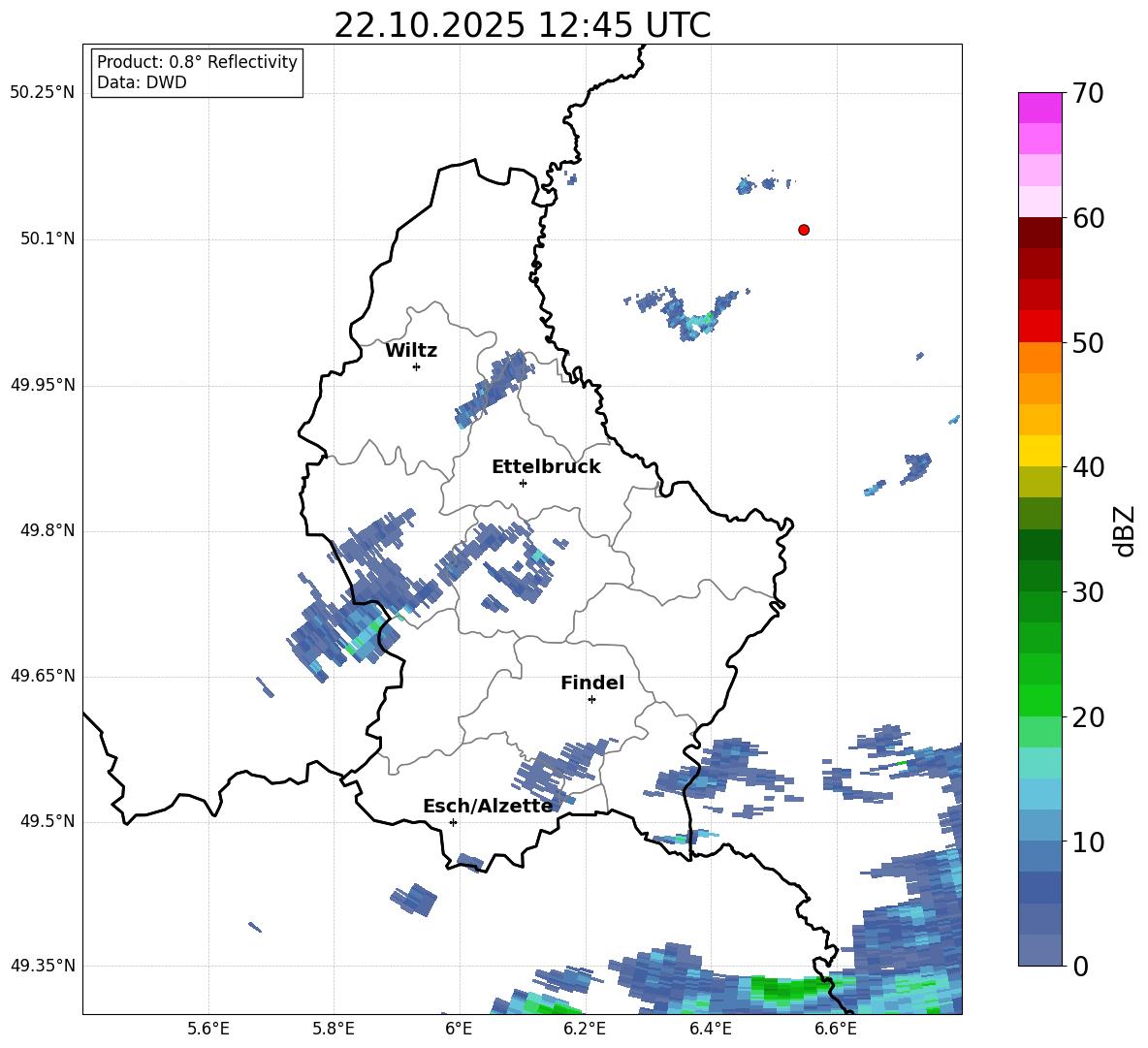The height and width of the screenshot is (1048, 1148).
Task: Click the 40 tick on colorbar
Action: click(x=1088, y=467)
